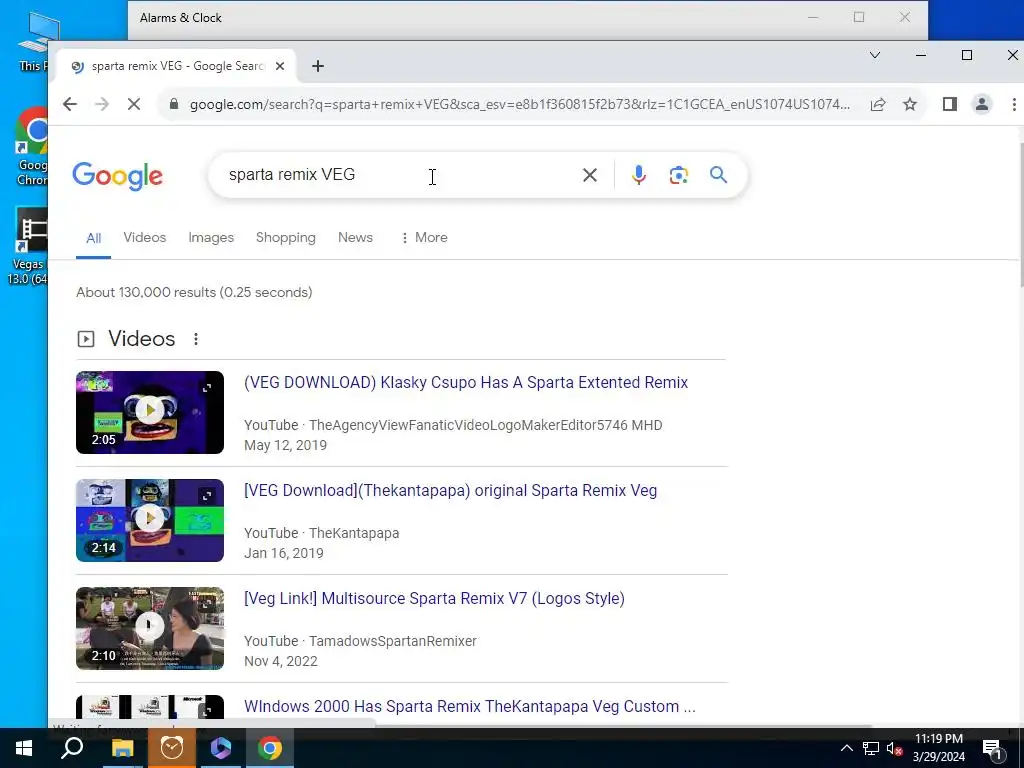
Task: Select the This PC desktop icon
Action: [x=34, y=40]
